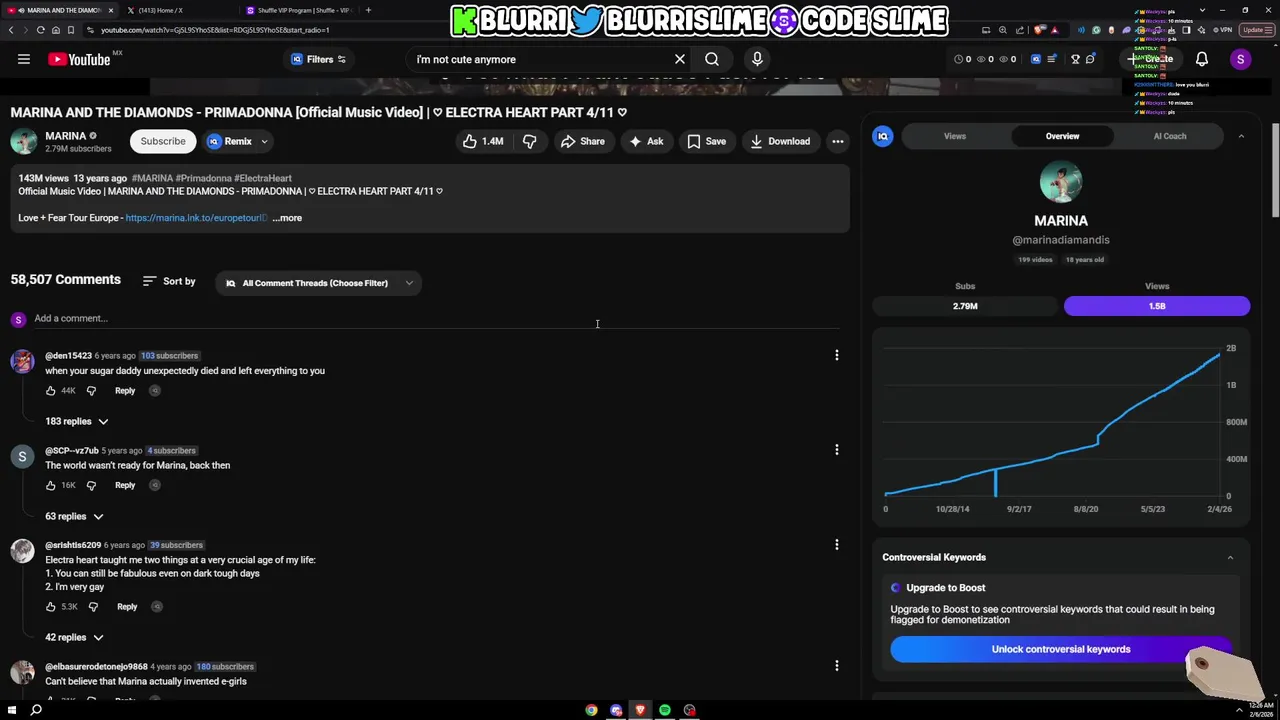Go back using browser back arrow
1280x720 pixels.
(11, 30)
